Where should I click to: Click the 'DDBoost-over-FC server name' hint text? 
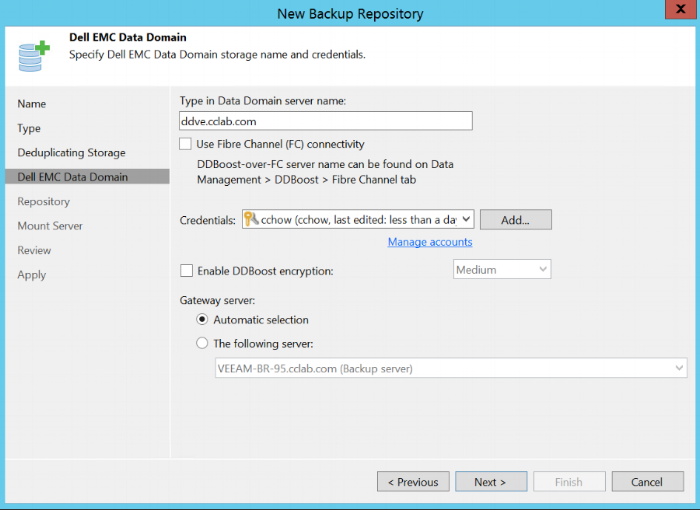pyautogui.click(x=325, y=164)
